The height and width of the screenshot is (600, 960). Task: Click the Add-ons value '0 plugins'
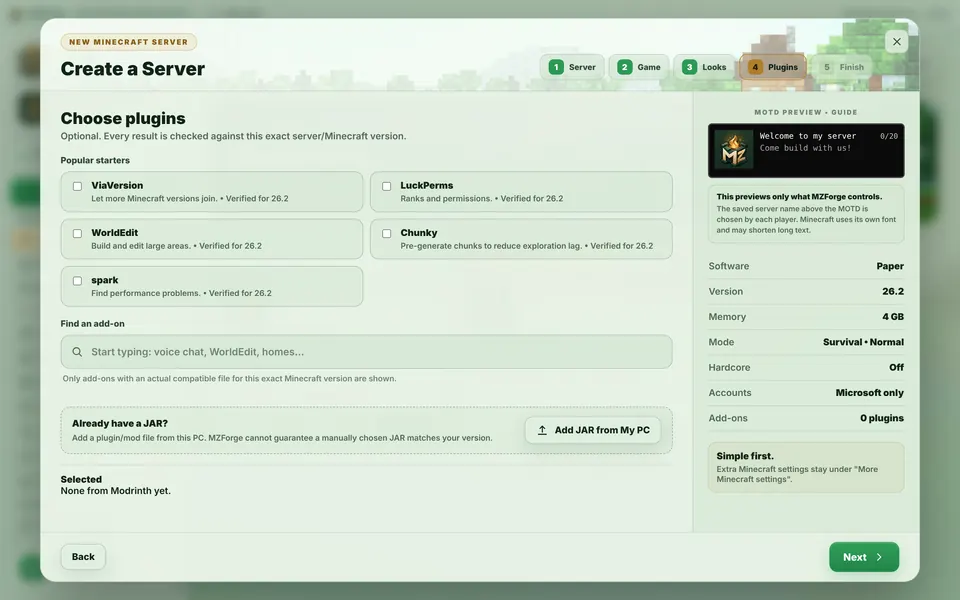882,418
